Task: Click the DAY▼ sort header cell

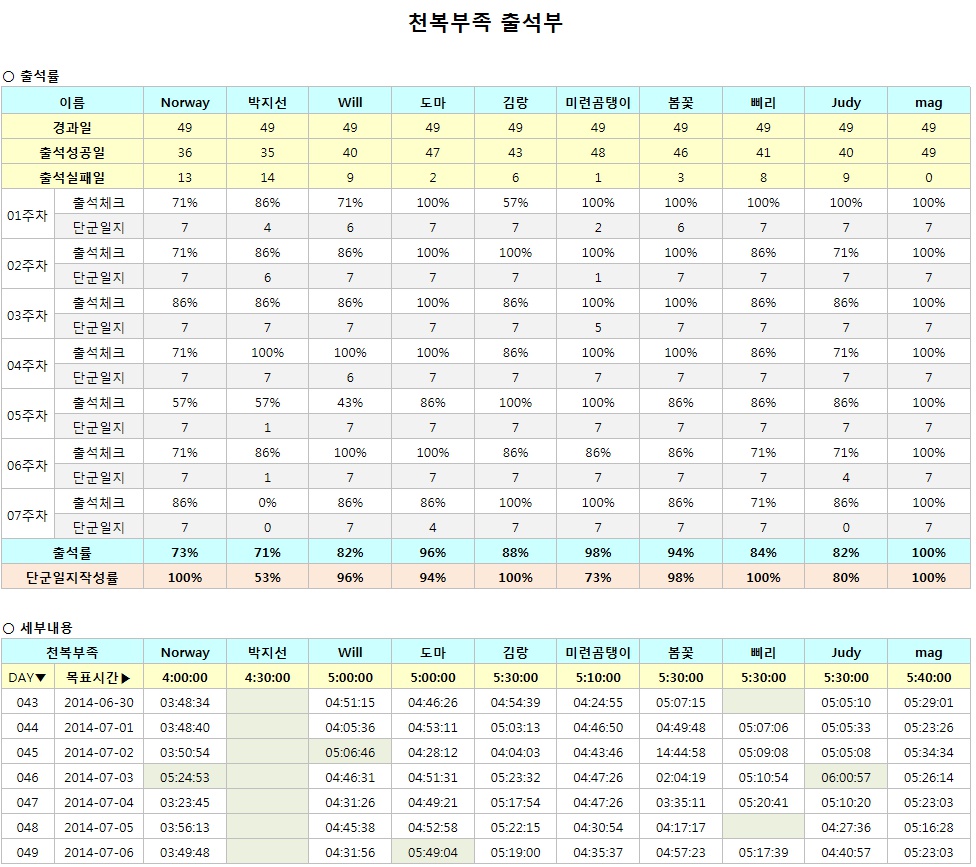Action: coord(27,677)
